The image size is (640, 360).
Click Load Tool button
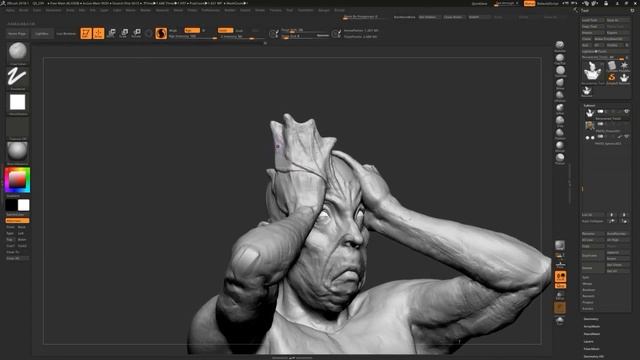coord(593,20)
